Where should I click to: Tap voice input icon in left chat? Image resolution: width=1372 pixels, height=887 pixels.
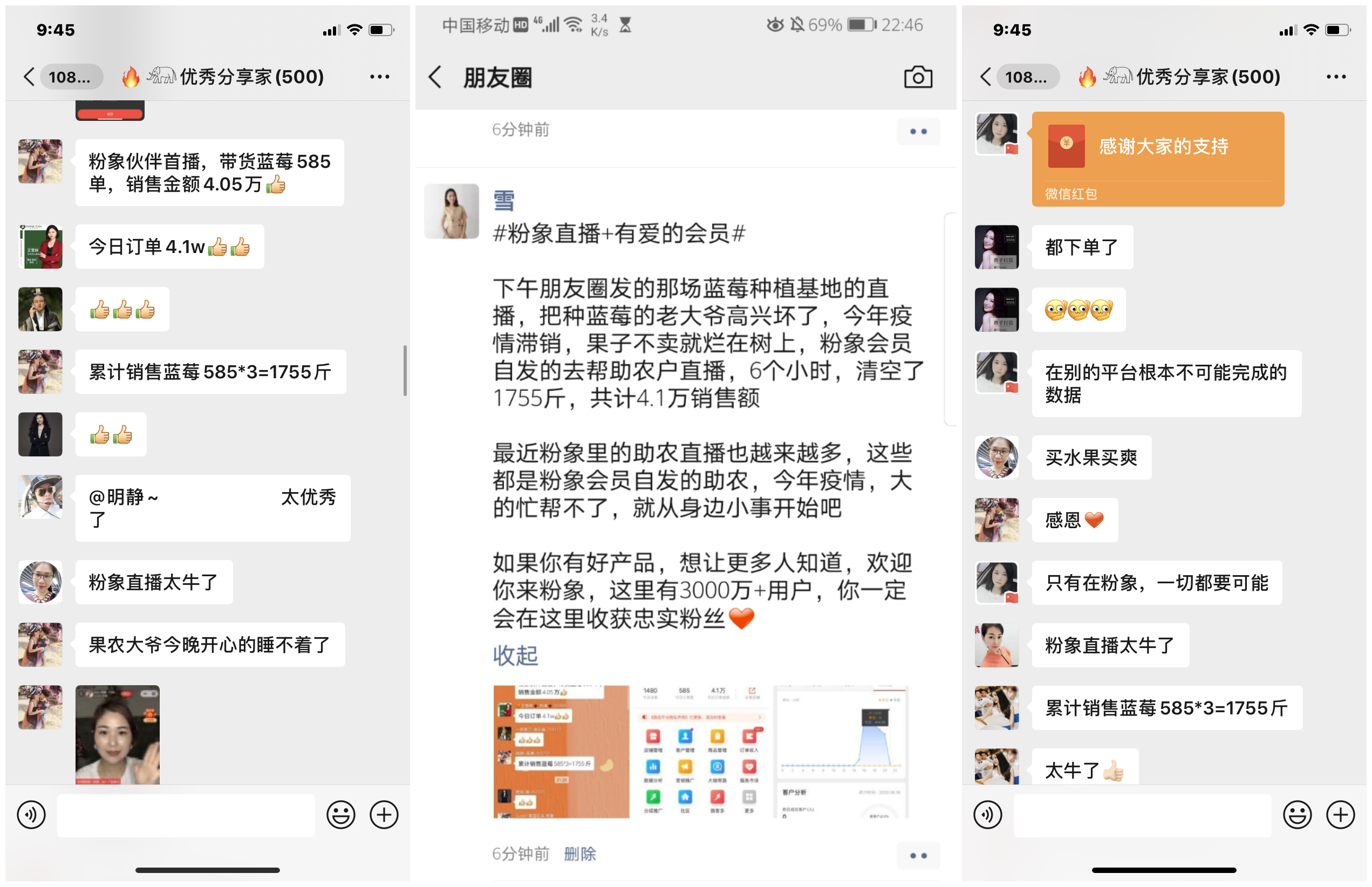(31, 814)
